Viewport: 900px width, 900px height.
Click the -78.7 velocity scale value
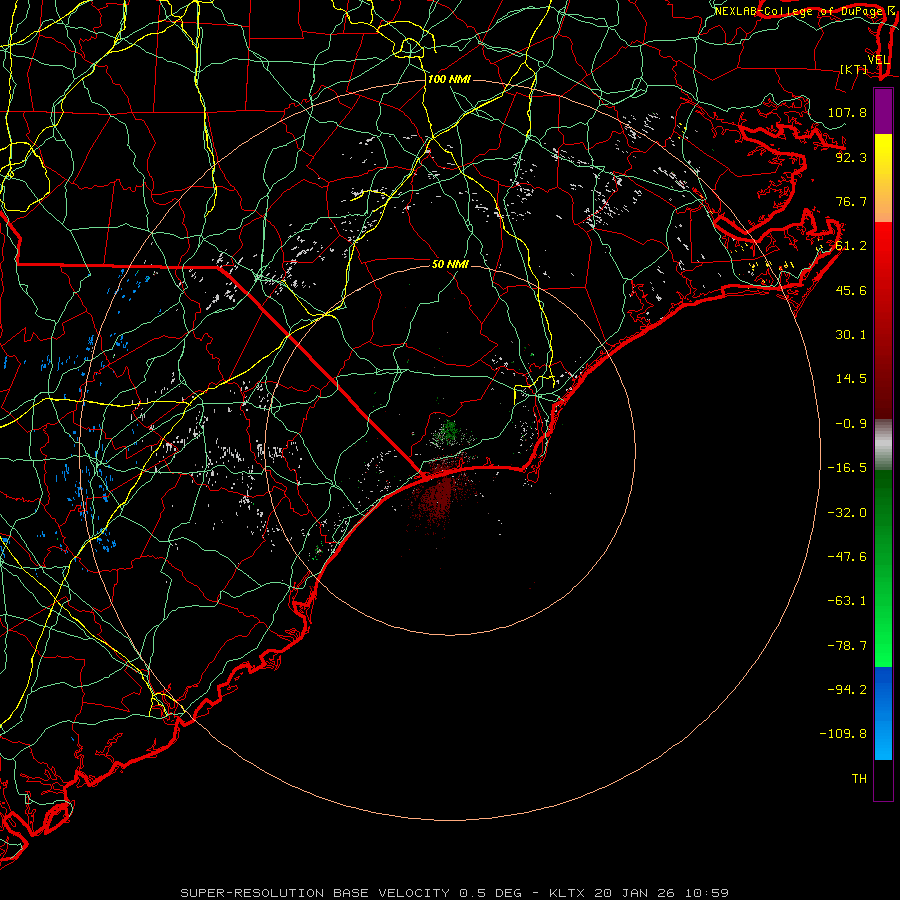click(x=847, y=646)
